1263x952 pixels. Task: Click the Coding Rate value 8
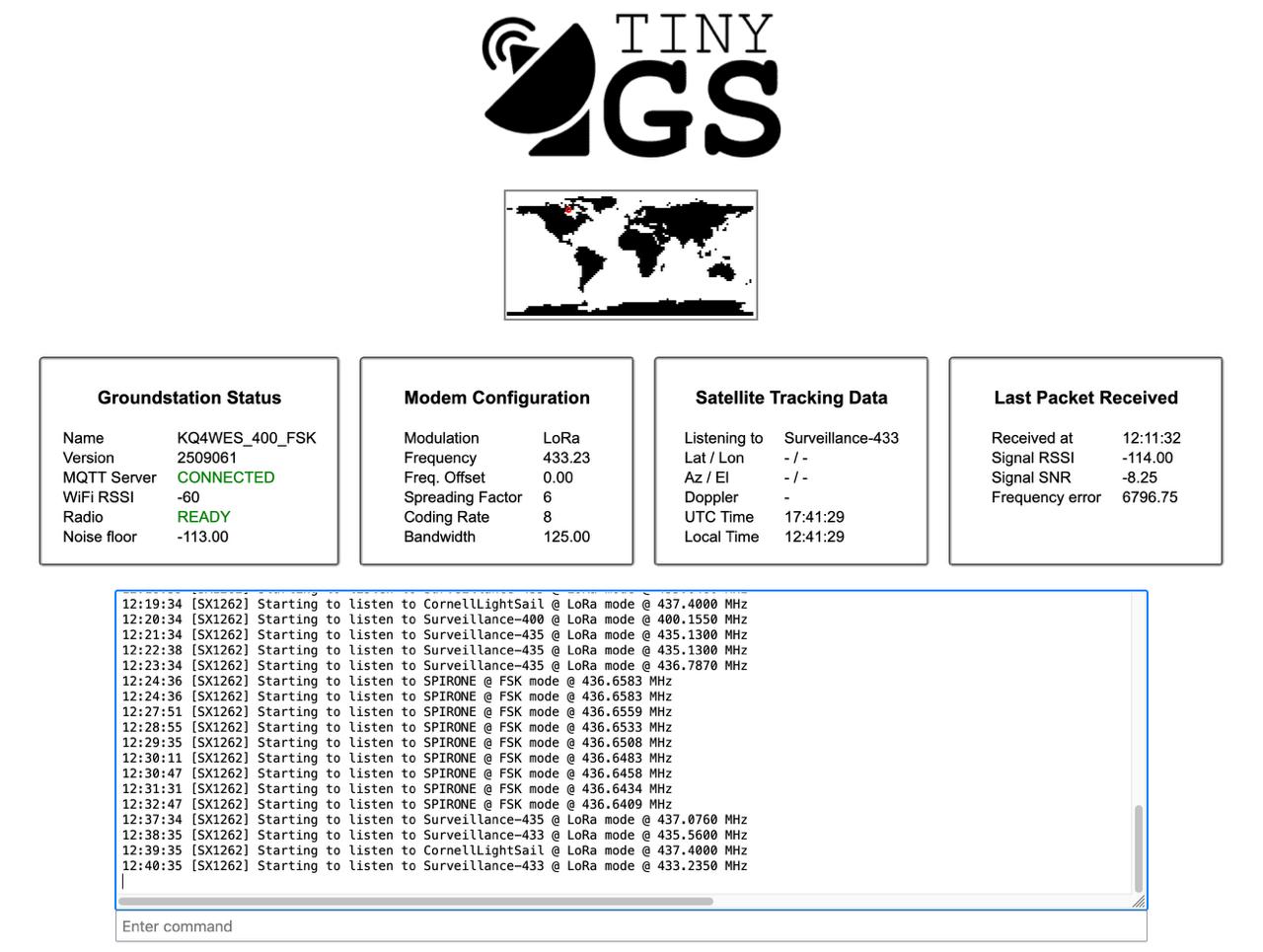(x=548, y=517)
